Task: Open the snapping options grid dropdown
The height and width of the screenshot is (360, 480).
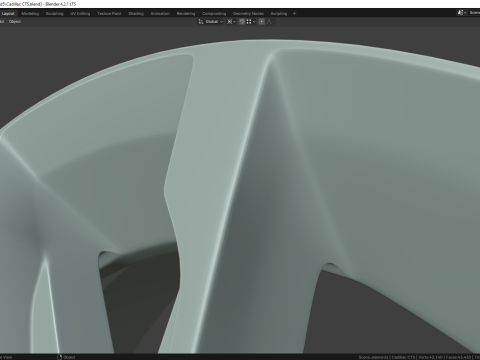Action: 251,22
